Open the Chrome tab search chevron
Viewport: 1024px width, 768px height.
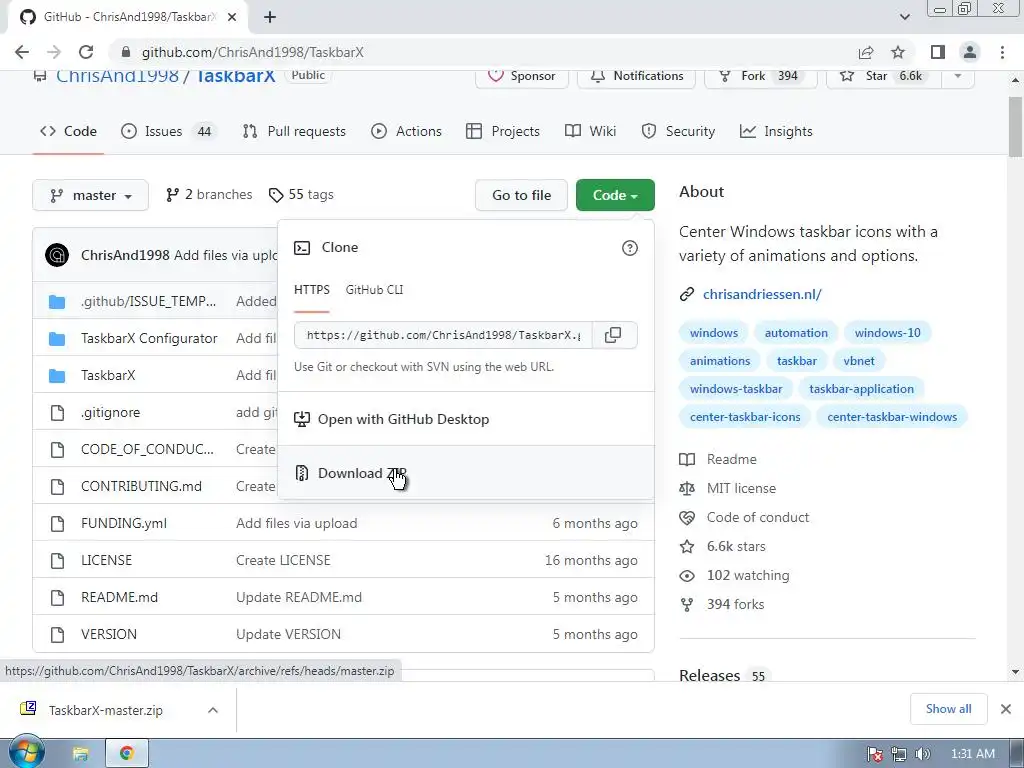point(904,17)
